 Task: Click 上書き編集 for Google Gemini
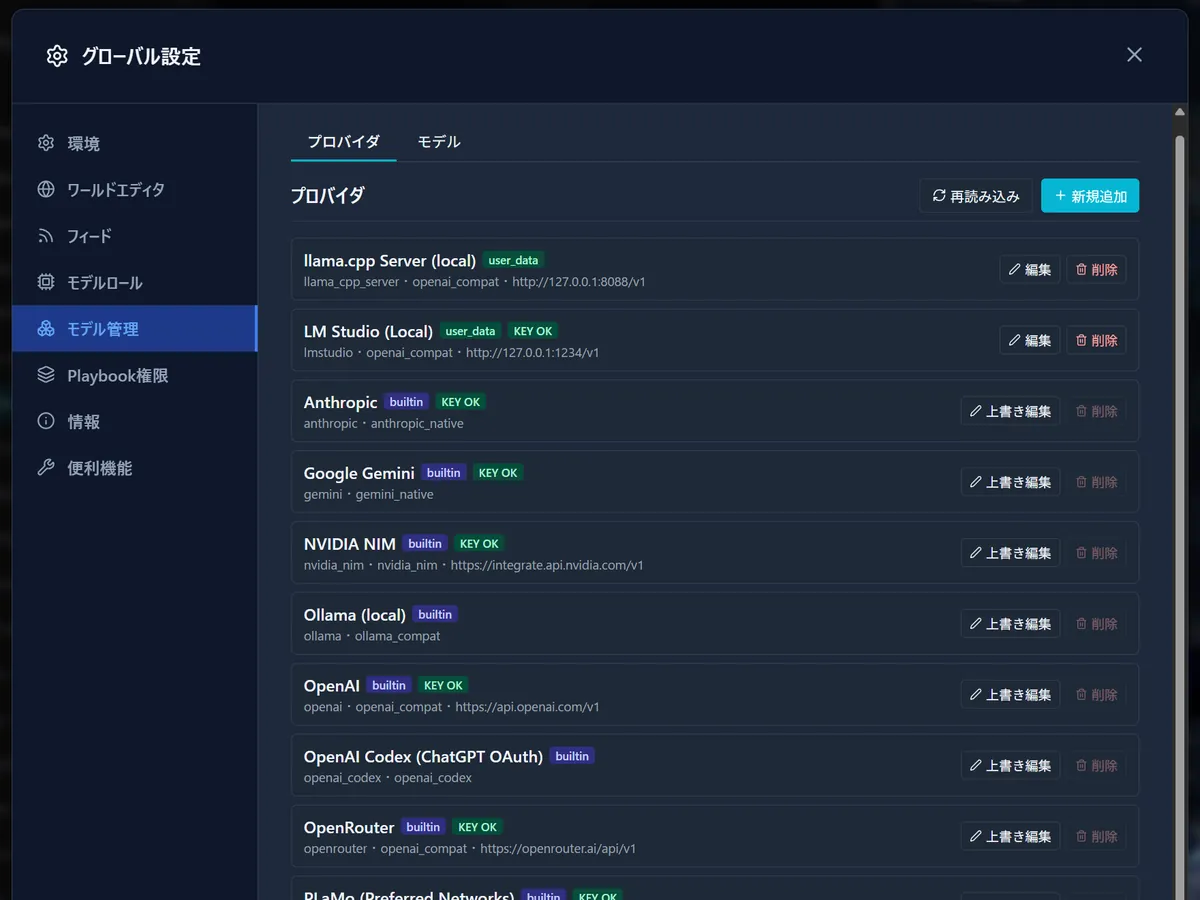(1010, 482)
